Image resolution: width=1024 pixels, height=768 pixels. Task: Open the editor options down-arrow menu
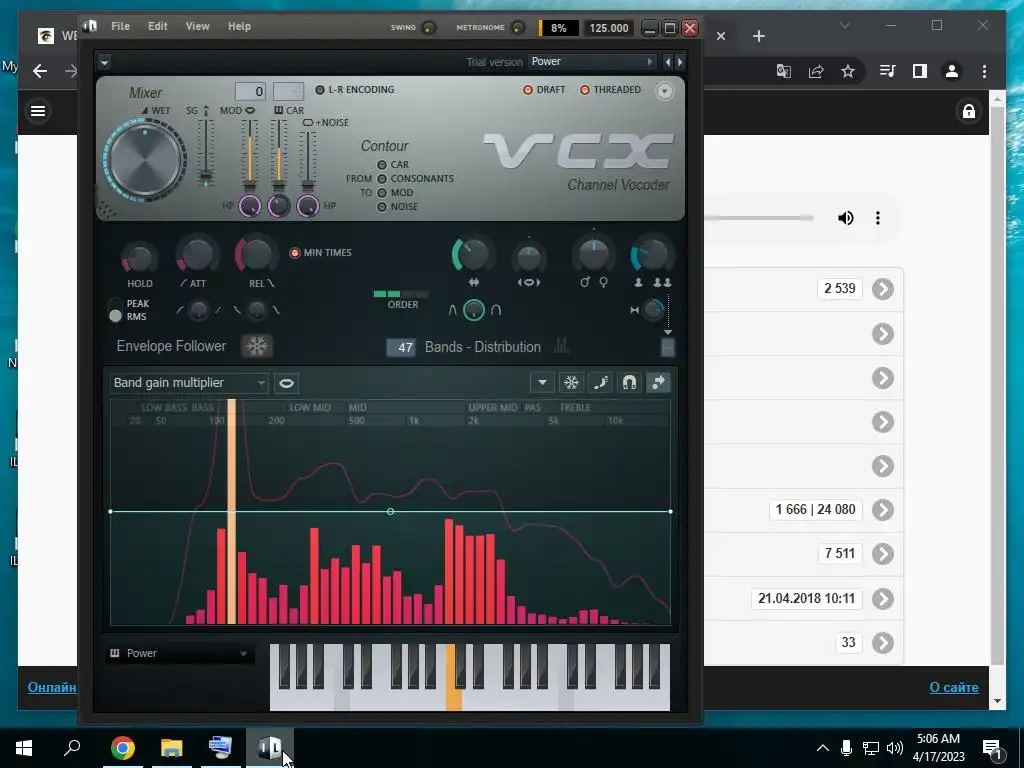click(x=542, y=383)
